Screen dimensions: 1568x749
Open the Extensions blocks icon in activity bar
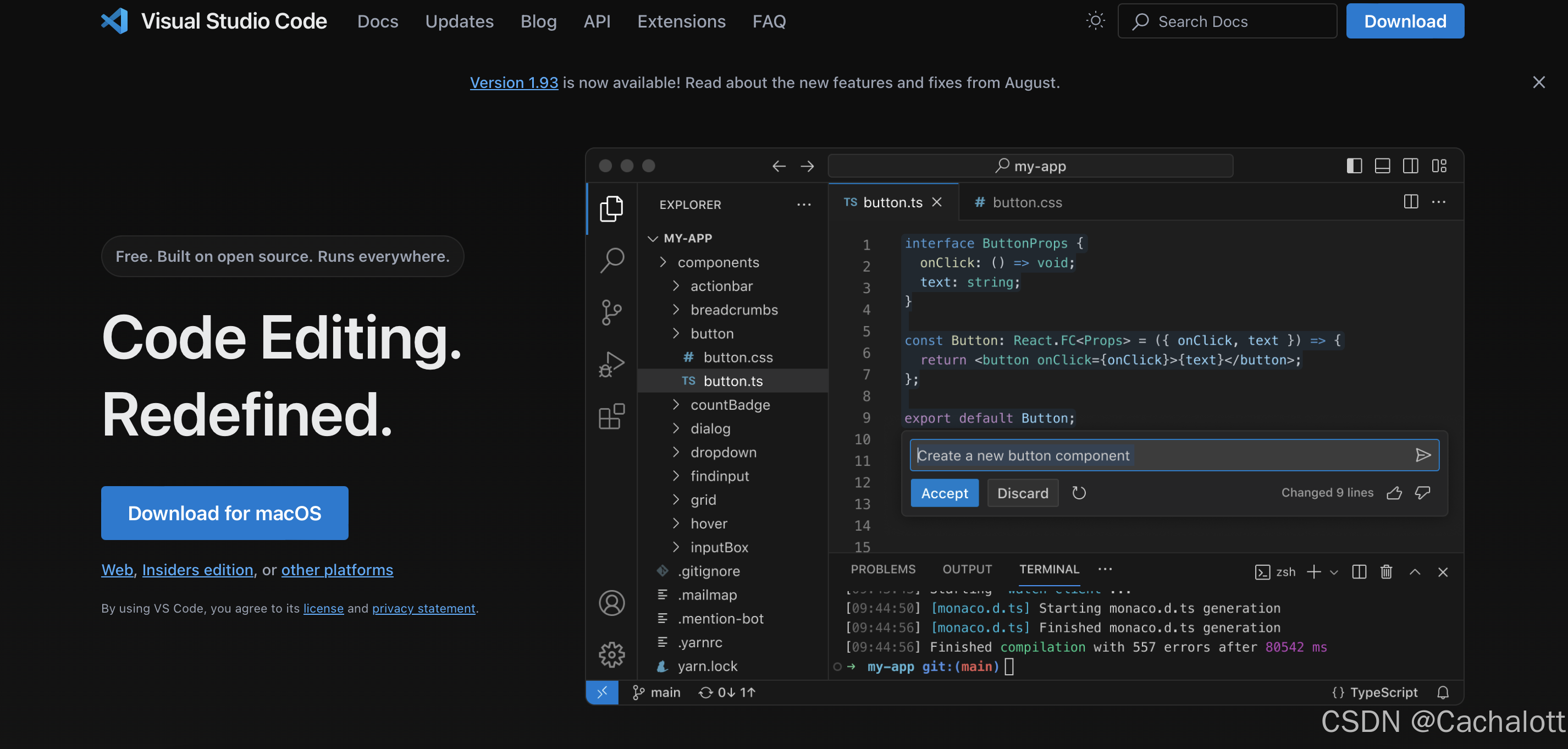(x=611, y=416)
